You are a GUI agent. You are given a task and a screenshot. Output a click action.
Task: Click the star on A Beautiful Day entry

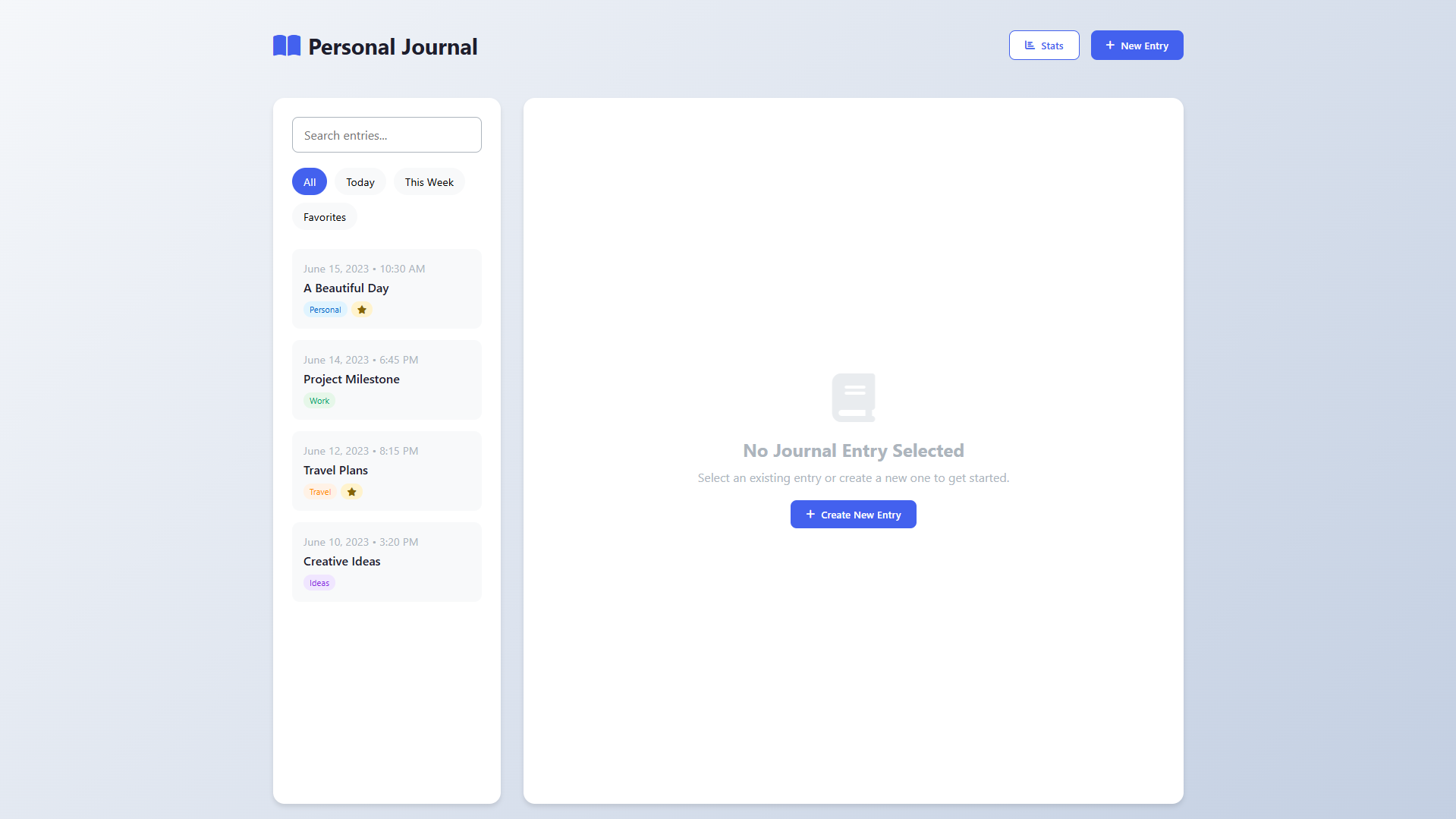(362, 310)
